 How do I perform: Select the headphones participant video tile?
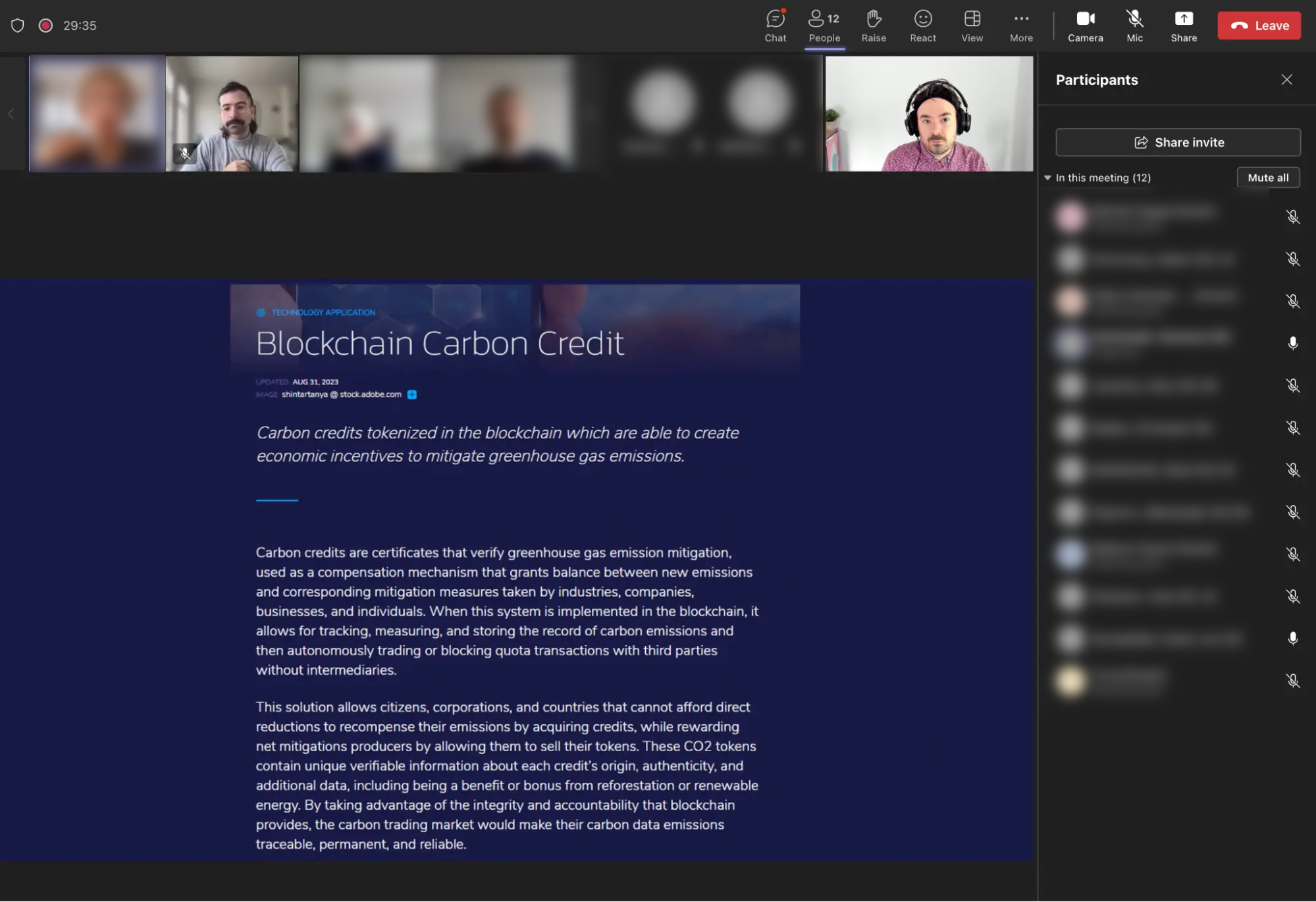click(x=929, y=114)
